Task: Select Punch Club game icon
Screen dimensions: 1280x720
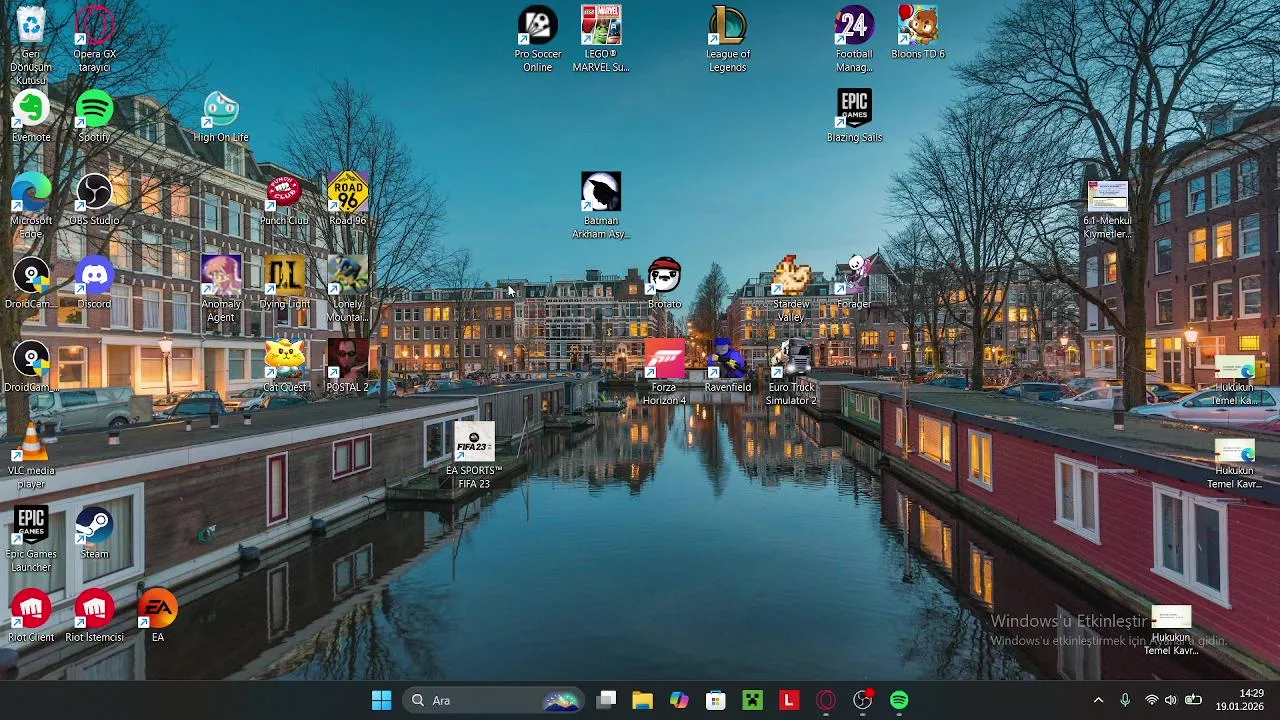Action: [284, 199]
